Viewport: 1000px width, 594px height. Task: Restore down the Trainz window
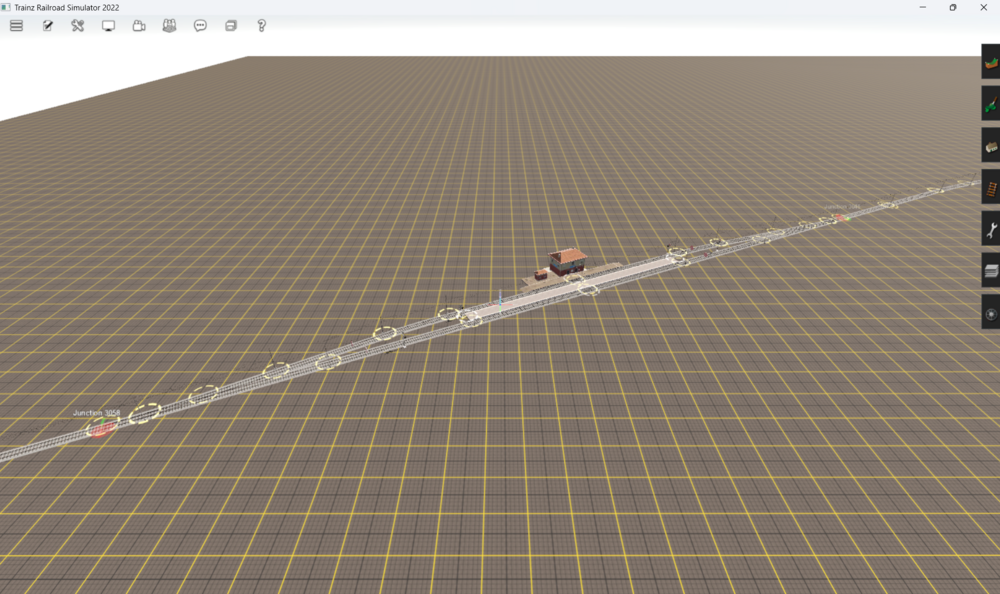(x=953, y=7)
